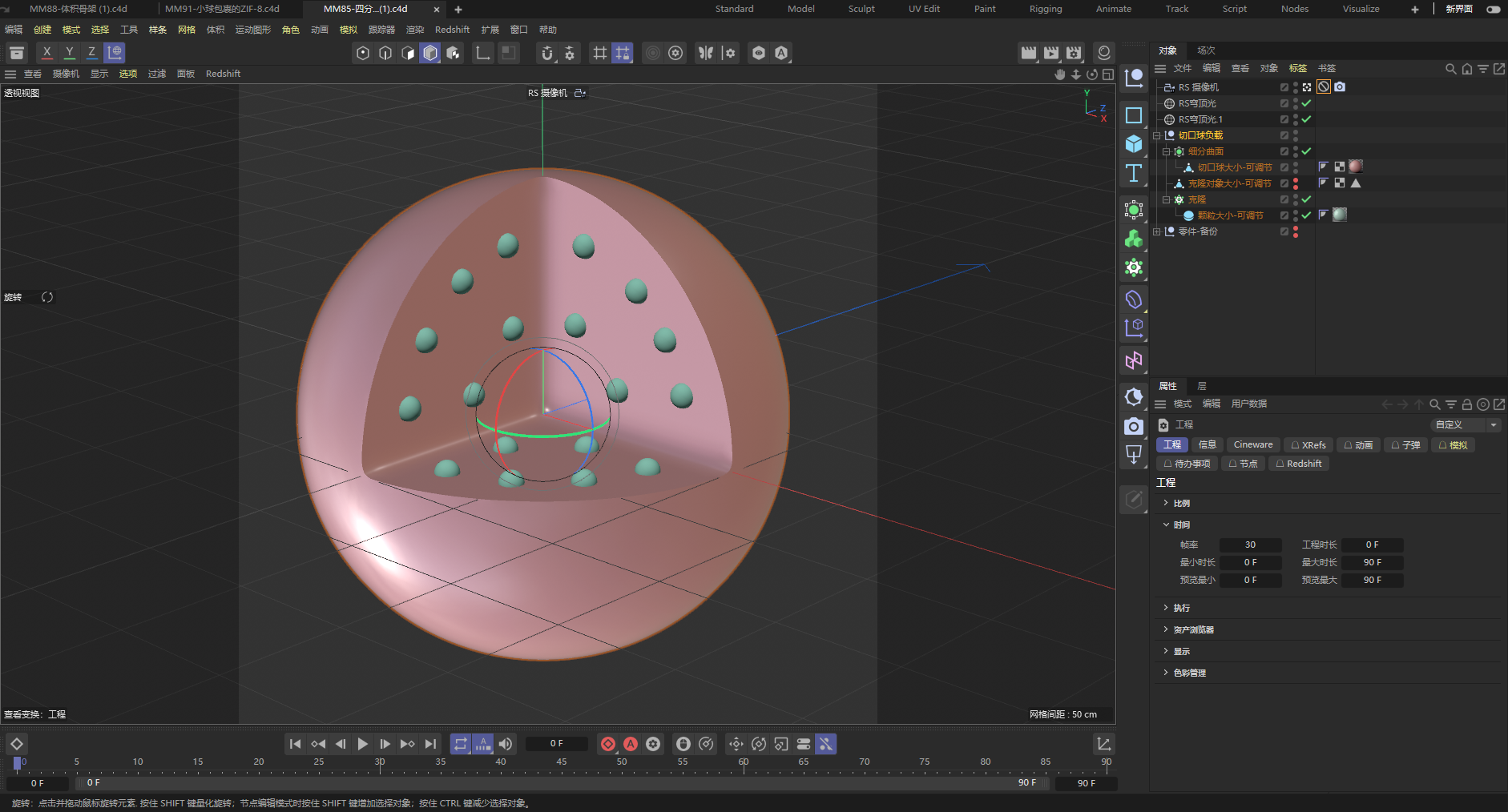Open XRefs project tab button
Viewport: 1508px width, 812px height.
[1308, 444]
